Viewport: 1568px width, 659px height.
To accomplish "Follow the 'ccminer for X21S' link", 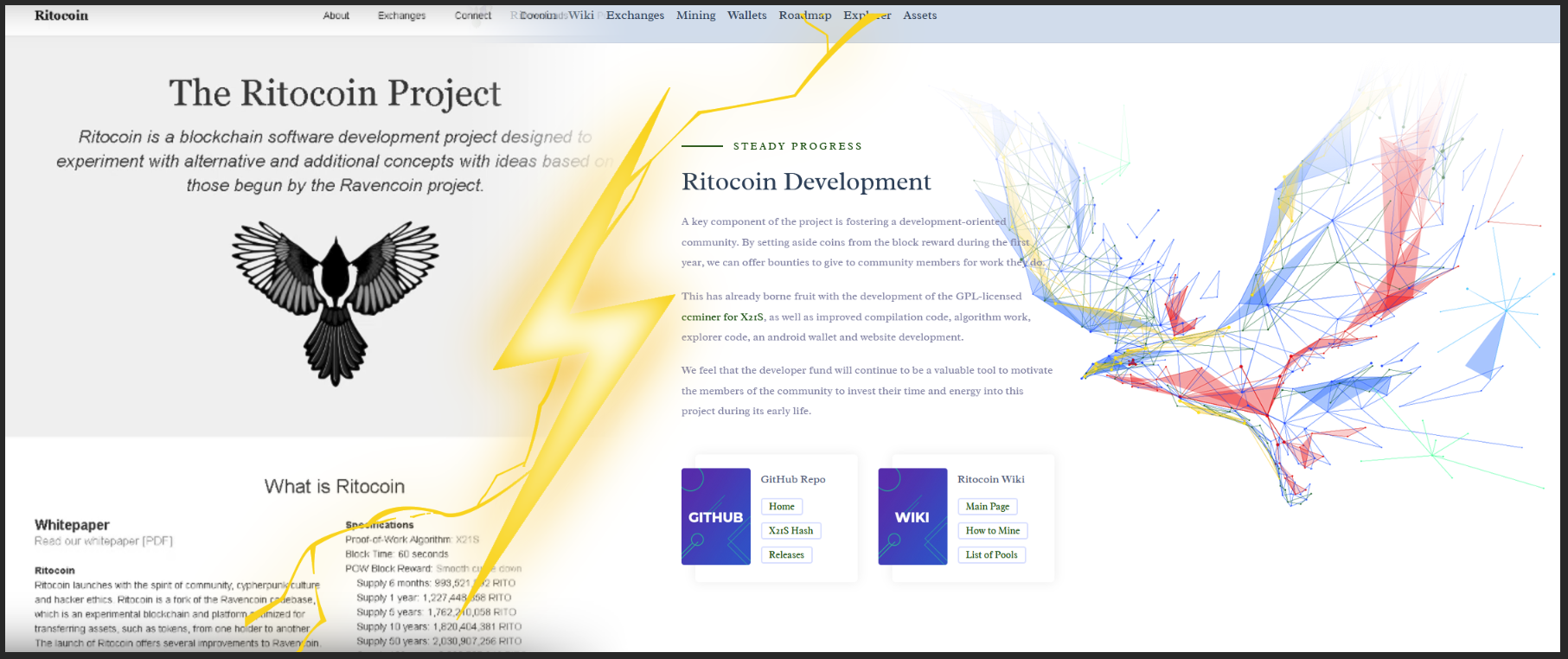I will tap(723, 317).
